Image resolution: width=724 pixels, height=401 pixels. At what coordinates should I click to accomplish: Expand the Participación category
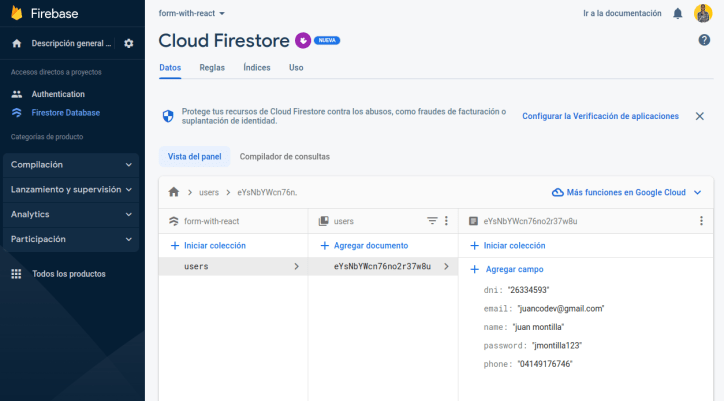pos(71,239)
